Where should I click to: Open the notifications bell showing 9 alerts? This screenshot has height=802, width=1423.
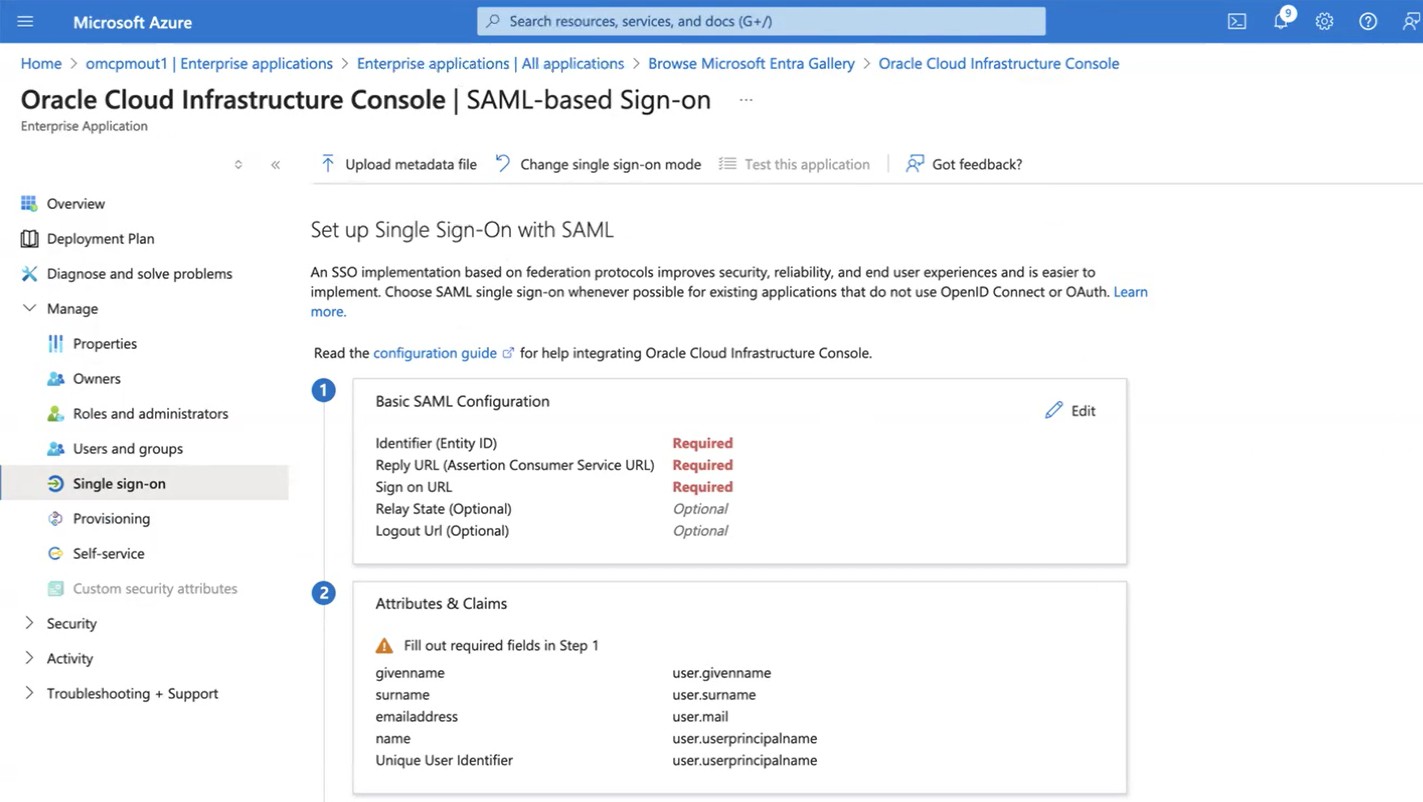coord(1280,21)
